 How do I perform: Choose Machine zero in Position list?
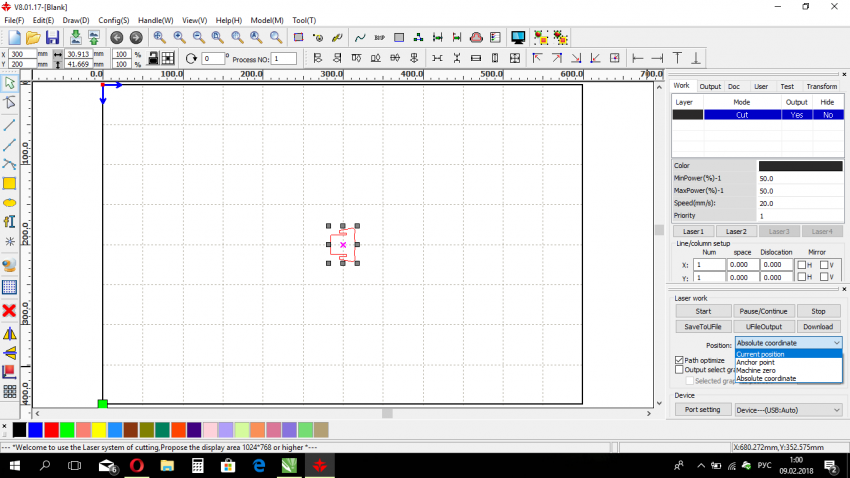click(757, 370)
